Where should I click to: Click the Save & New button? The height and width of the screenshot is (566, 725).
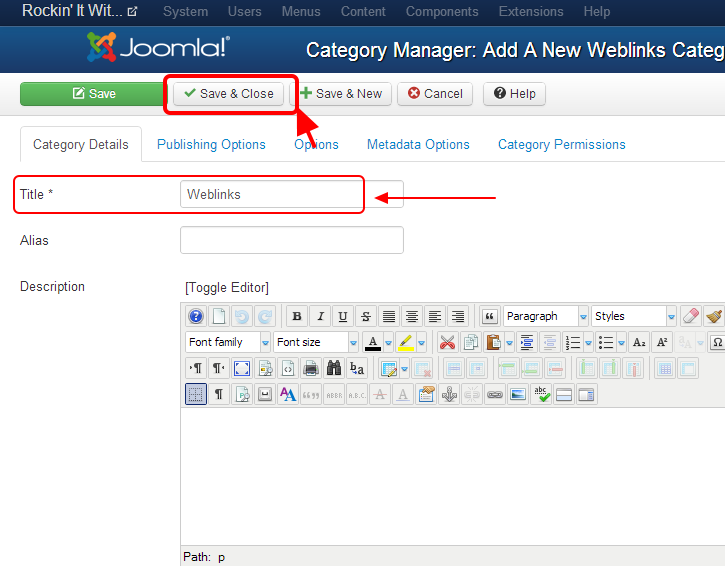(341, 94)
